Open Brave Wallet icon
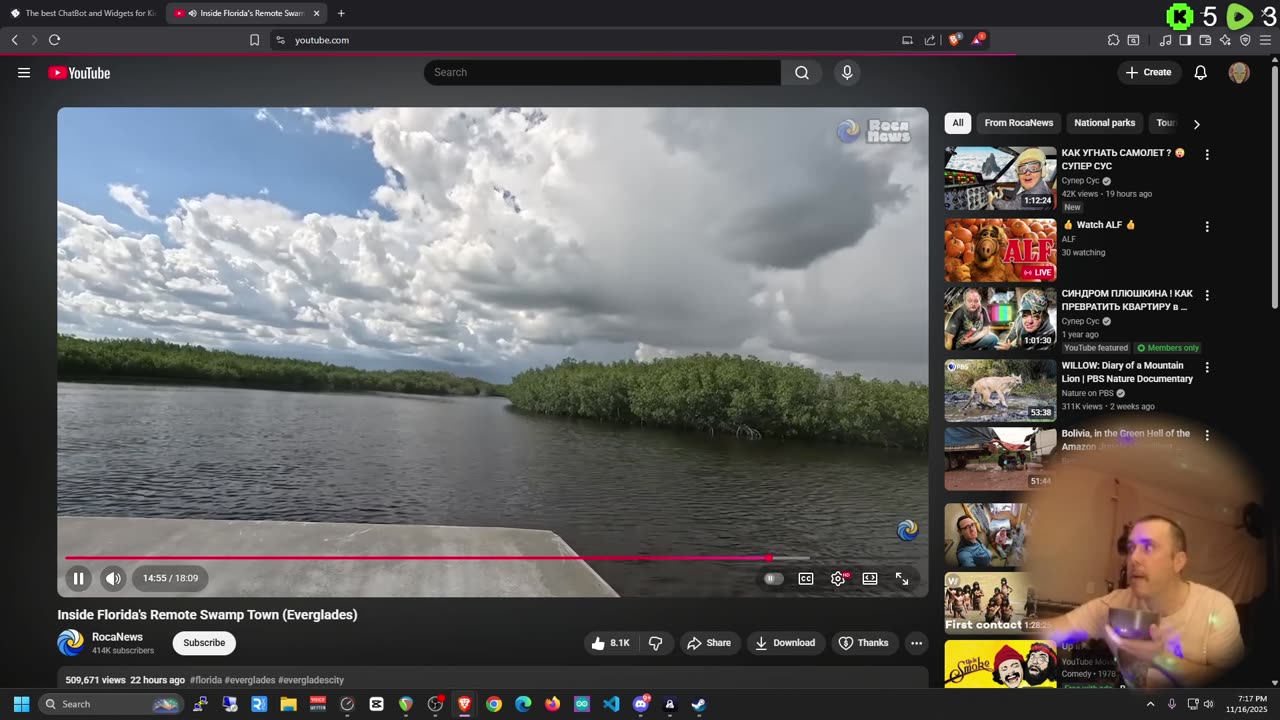1280x720 pixels. pos(1205,40)
